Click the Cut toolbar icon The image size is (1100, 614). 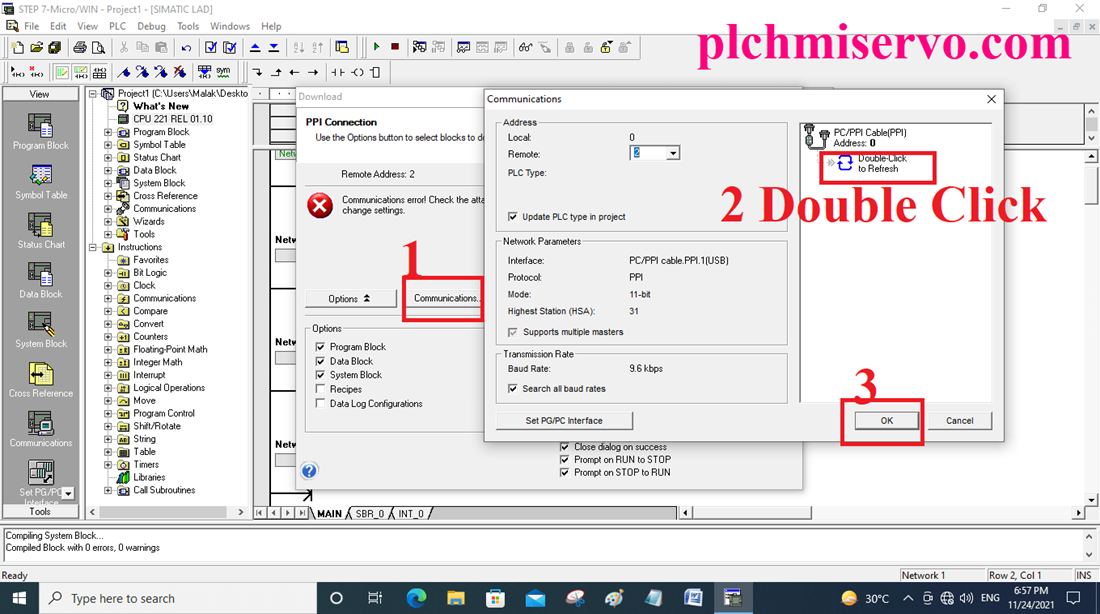(123, 48)
